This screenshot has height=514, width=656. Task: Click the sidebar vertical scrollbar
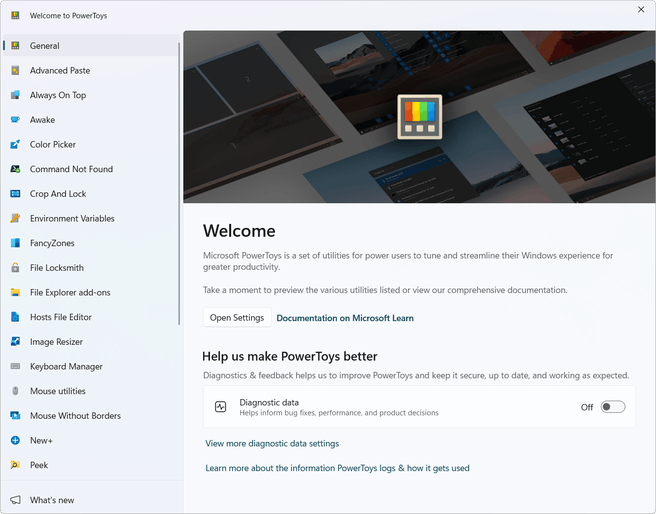[179, 183]
